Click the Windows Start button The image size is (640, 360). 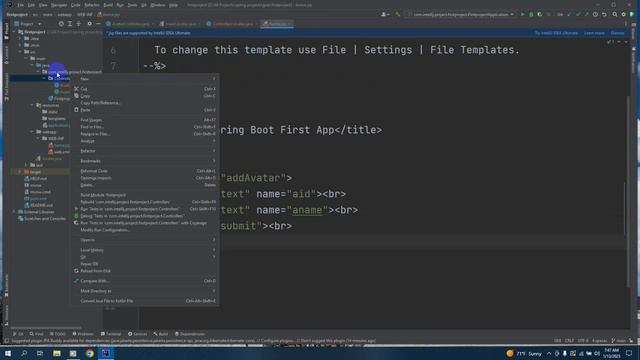(x=8, y=353)
